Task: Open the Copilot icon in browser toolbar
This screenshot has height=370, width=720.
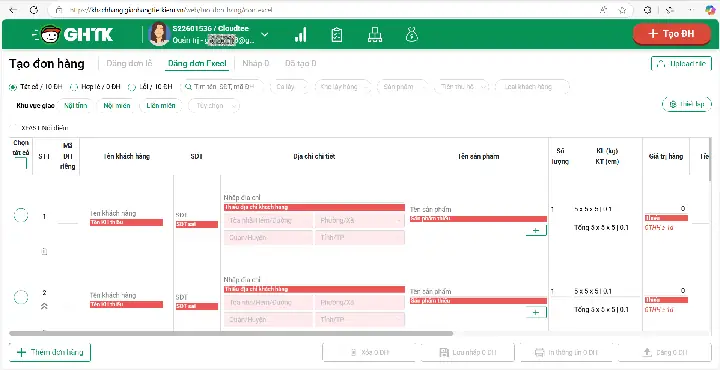Action: click(710, 10)
